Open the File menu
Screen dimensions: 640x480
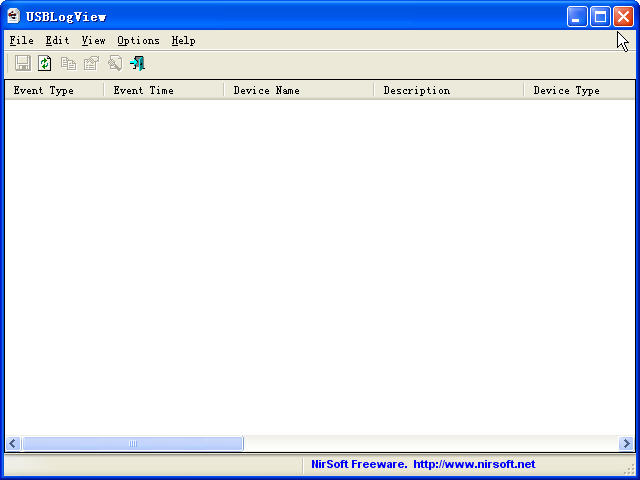21,41
